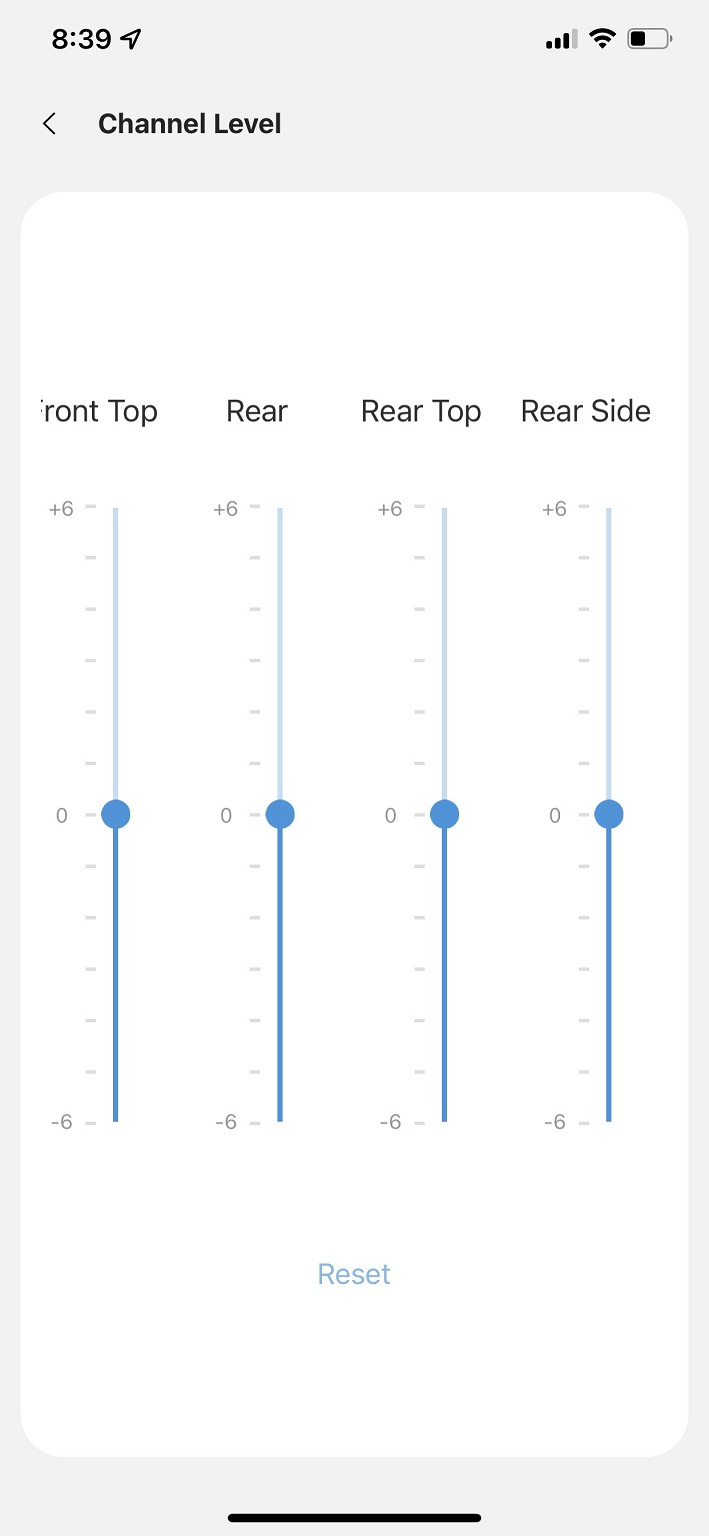The image size is (709, 1536).
Task: Set Rear Side slider to -6 at bottom
Action: (x=608, y=1120)
